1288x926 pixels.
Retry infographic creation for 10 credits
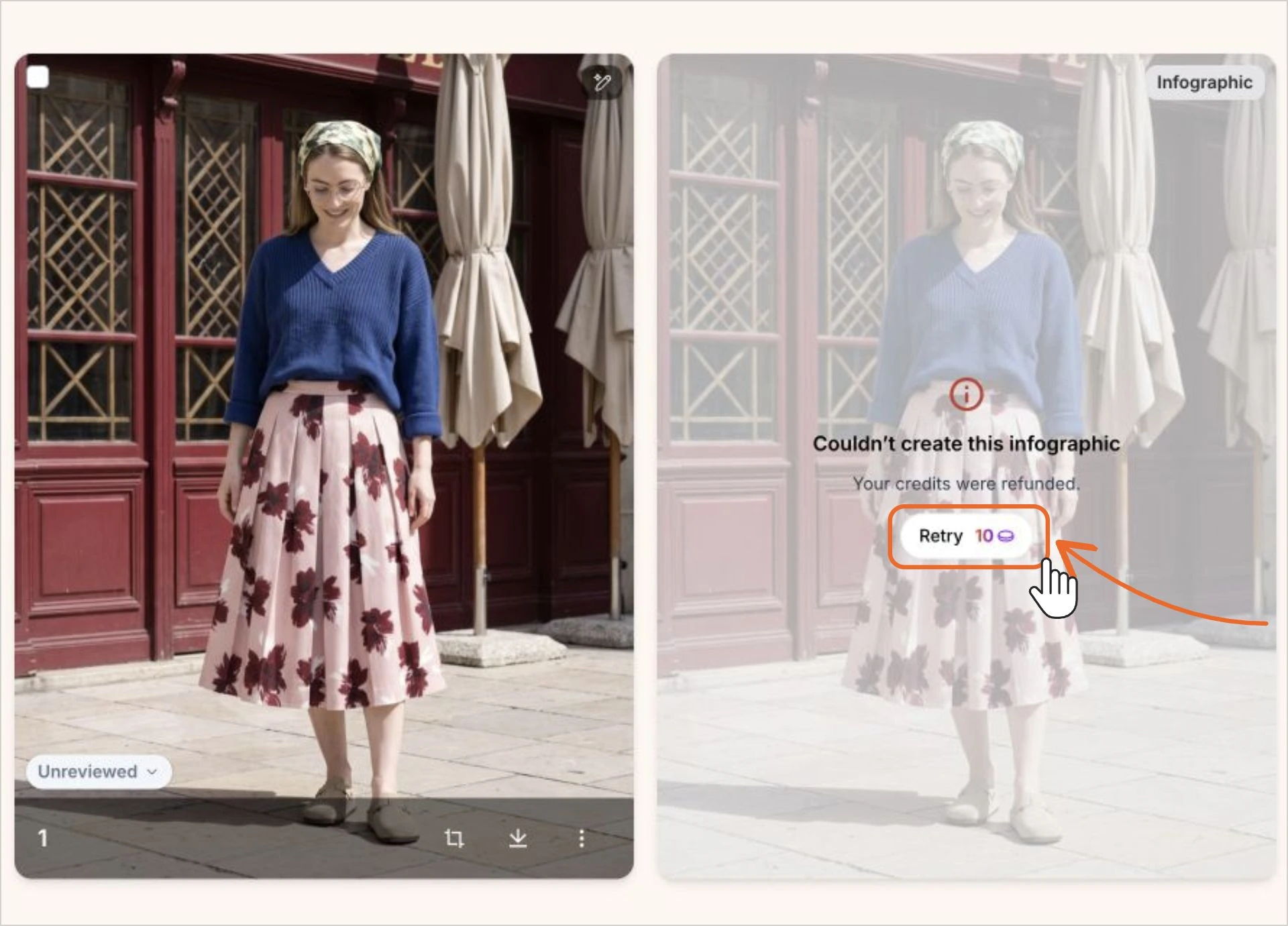coord(966,536)
